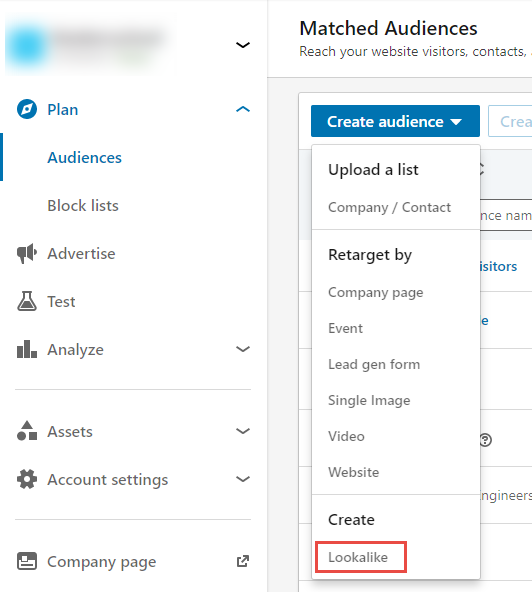Viewport: 532px width, 592px height.
Task: Click the help question mark icon
Action: [x=486, y=440]
